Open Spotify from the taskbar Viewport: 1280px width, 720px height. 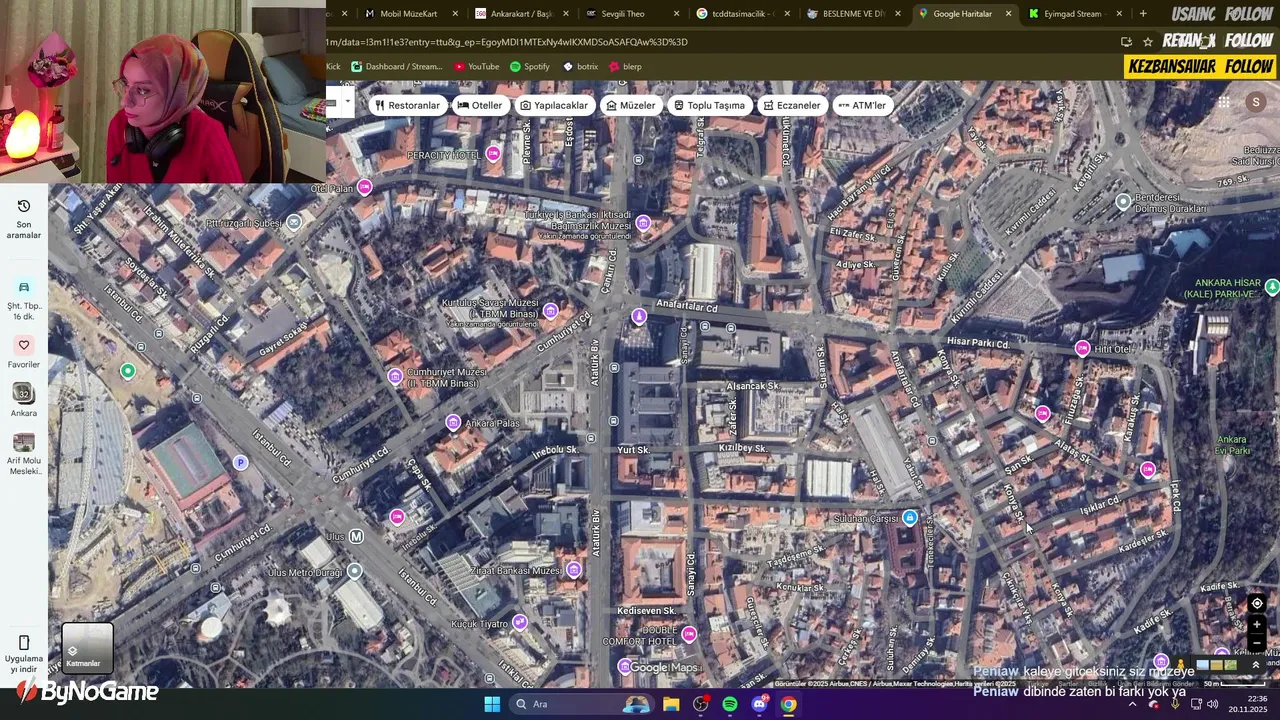730,704
